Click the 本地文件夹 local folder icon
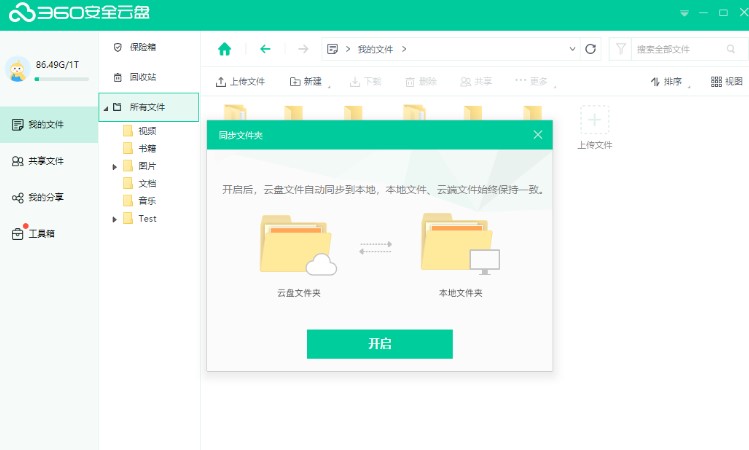This screenshot has height=450, width=749. pos(460,244)
